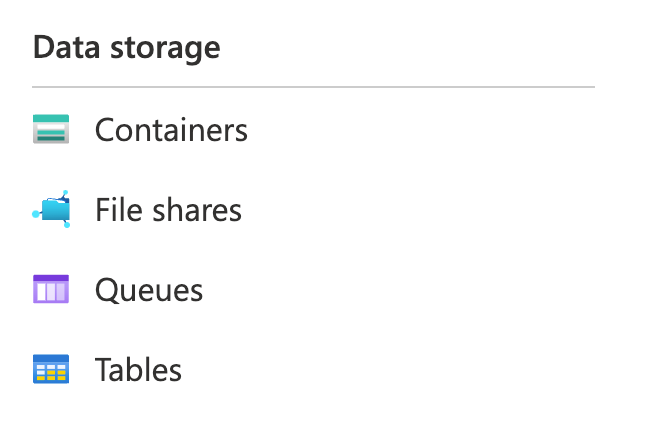
Task: Click the divider line under Data storage
Action: (x=313, y=87)
